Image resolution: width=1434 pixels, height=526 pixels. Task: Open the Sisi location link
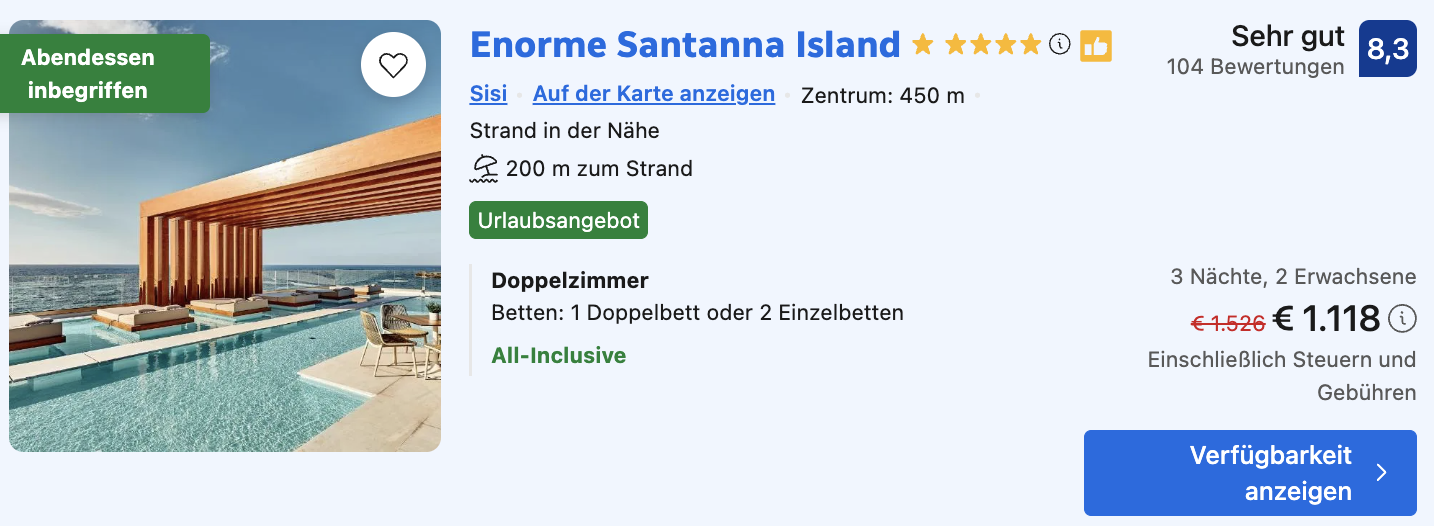488,94
